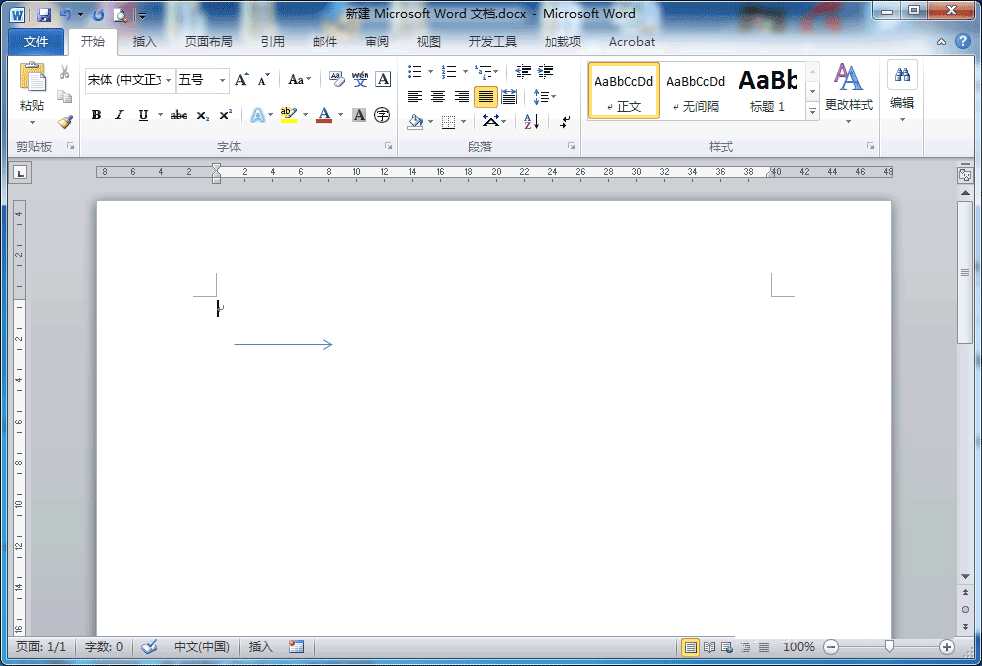Select Justify alignment
The image size is (982, 666).
[x=485, y=96]
